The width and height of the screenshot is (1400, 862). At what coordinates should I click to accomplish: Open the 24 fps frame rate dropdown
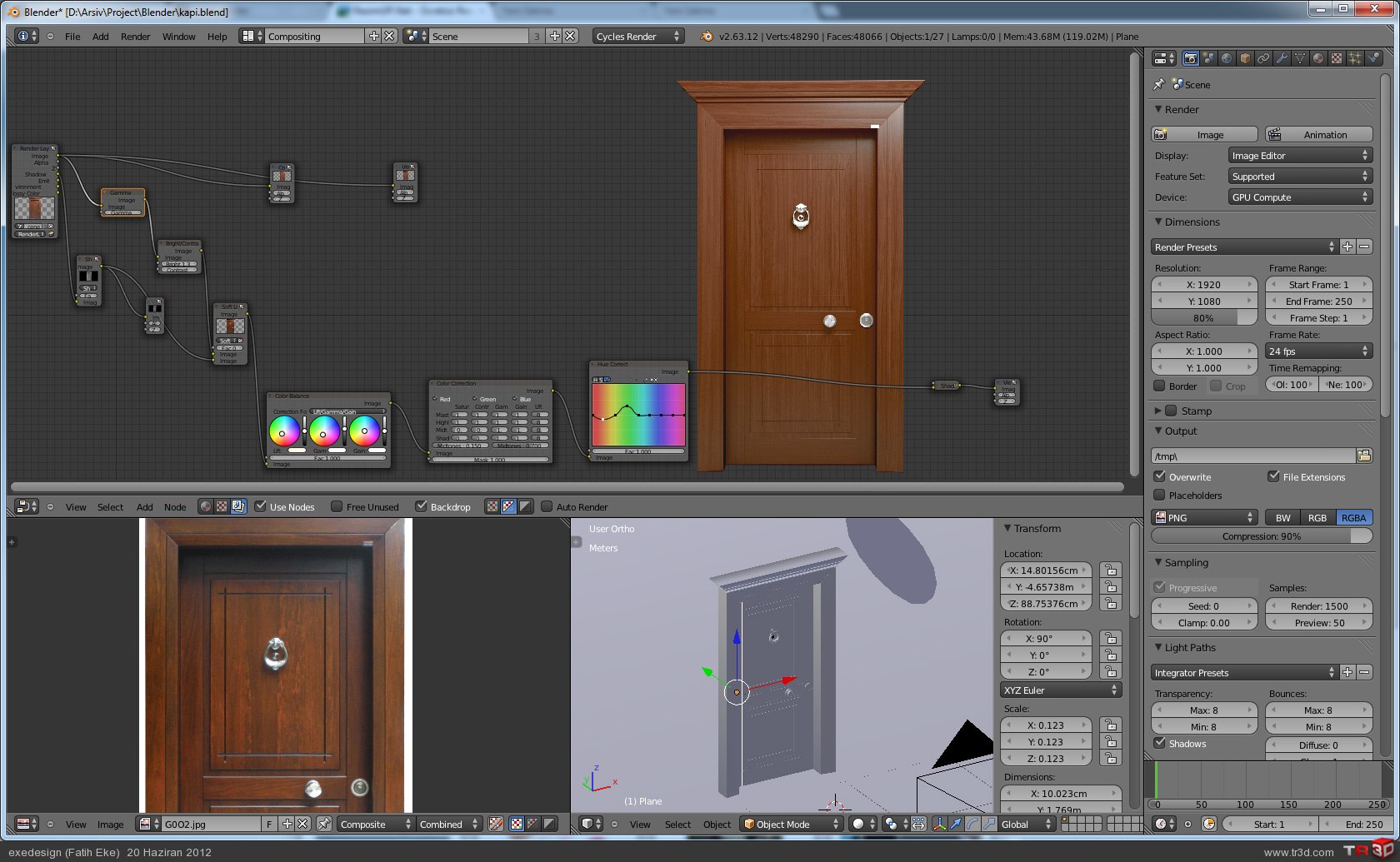coord(1318,351)
